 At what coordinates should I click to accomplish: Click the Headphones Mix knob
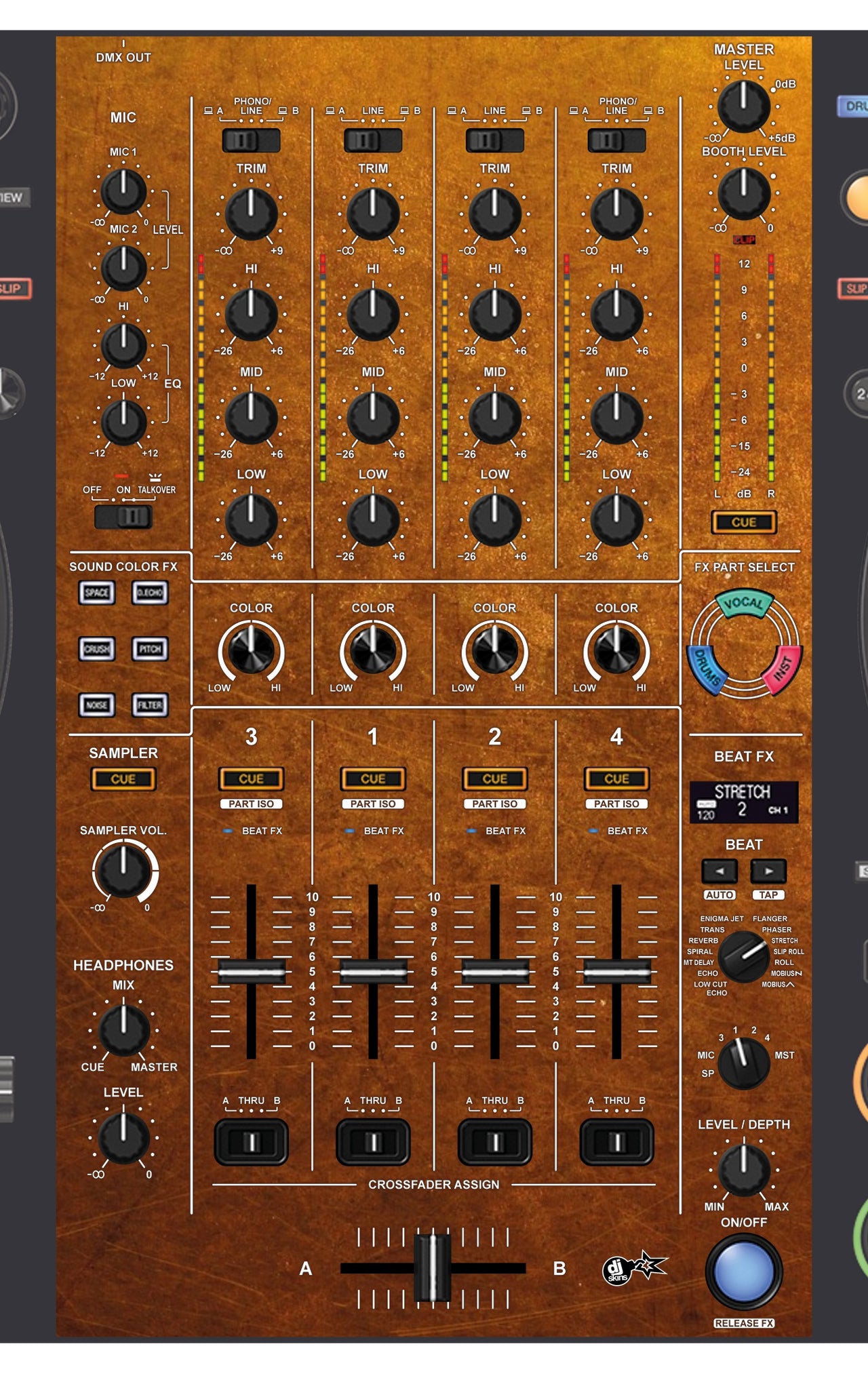point(123,1031)
